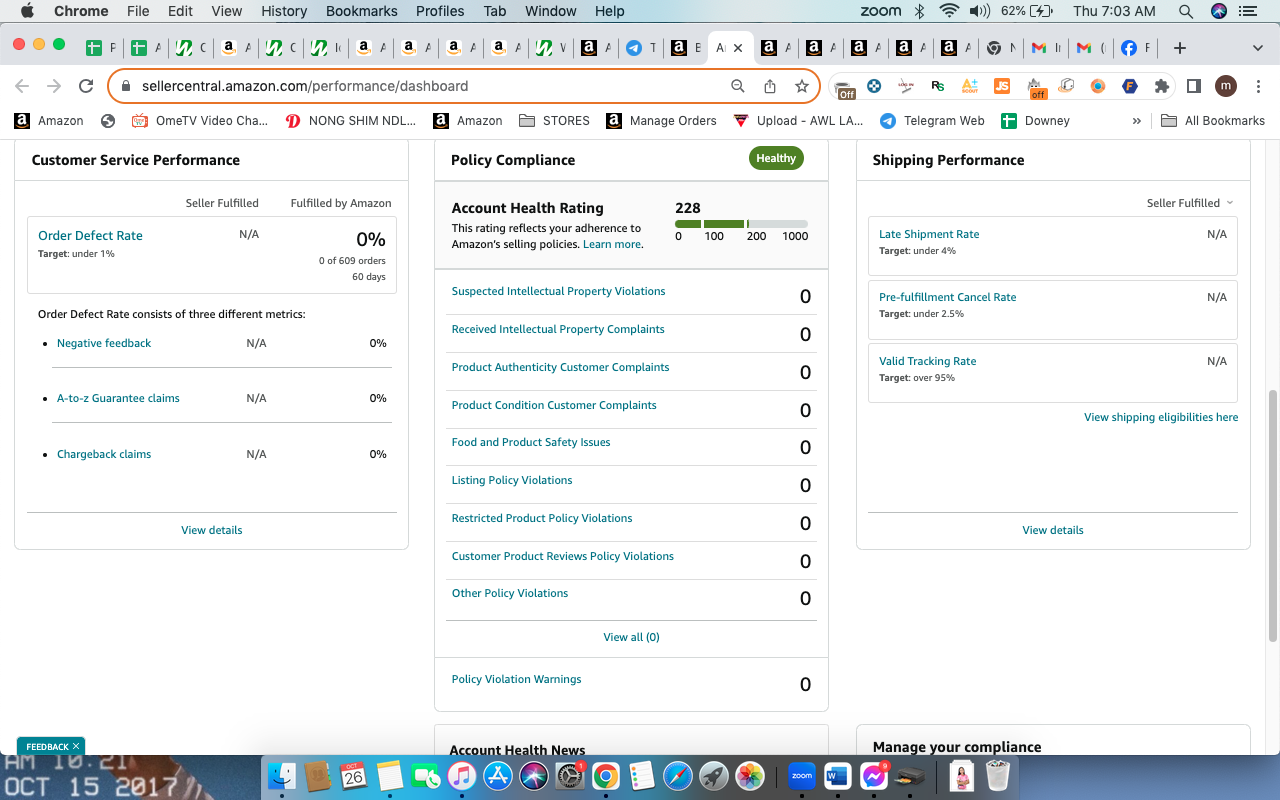Open the Bookmarks menu

click(362, 11)
